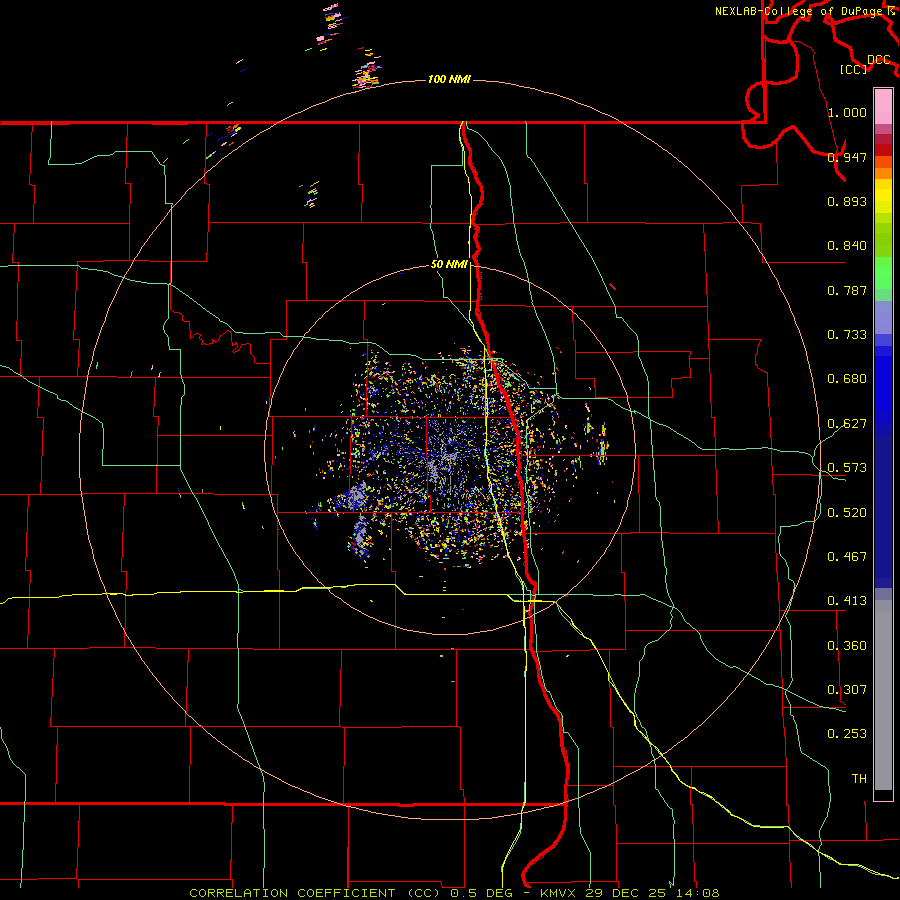Click the 100 NMI range ring label

(x=449, y=79)
